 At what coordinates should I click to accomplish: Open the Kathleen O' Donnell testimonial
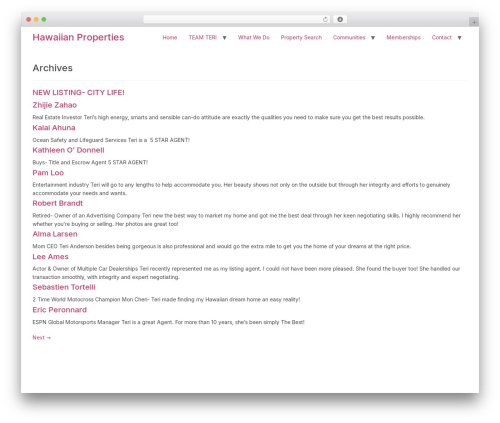tap(68, 150)
